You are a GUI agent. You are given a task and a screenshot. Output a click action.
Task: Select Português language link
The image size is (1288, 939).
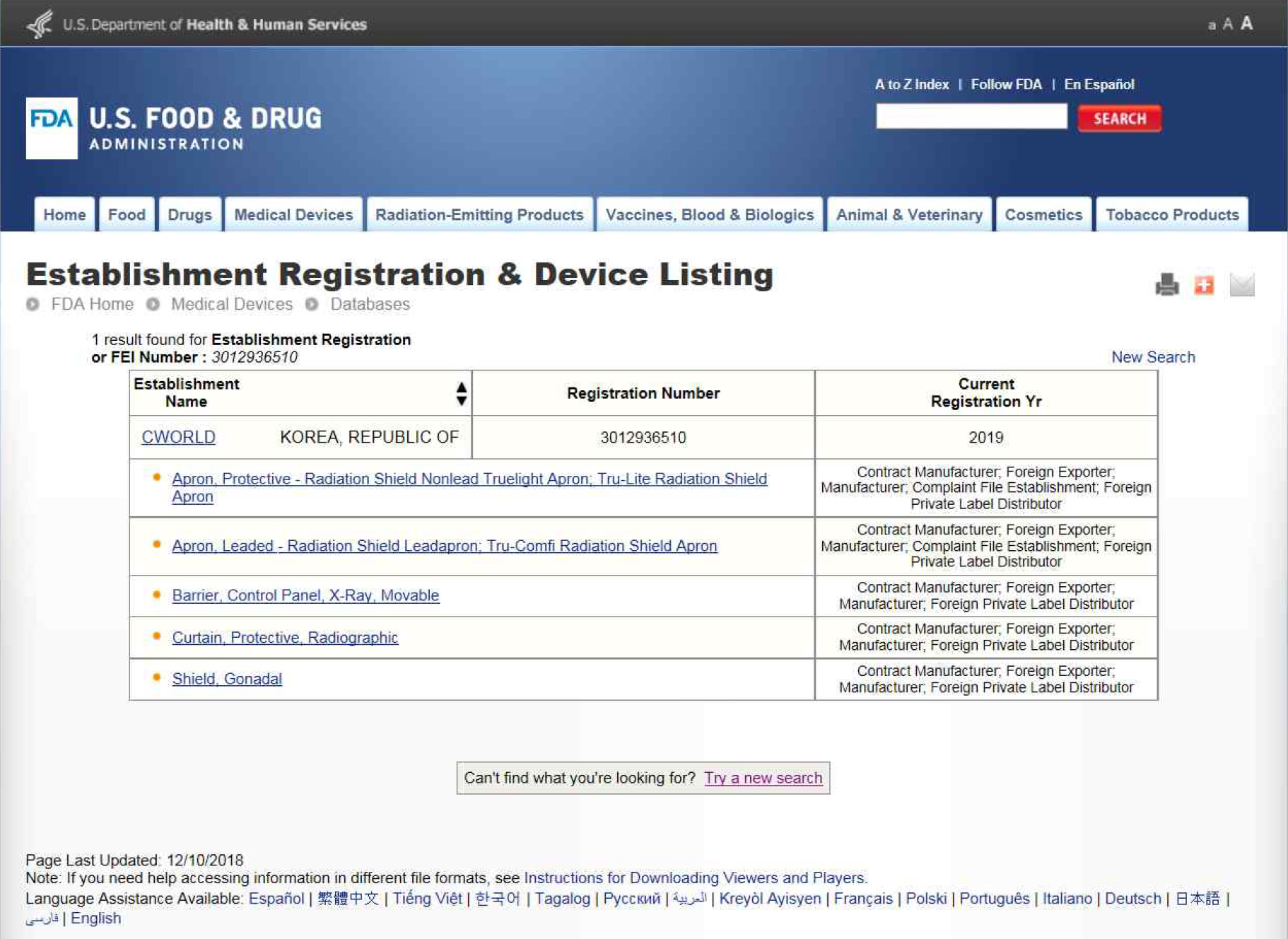click(x=994, y=898)
